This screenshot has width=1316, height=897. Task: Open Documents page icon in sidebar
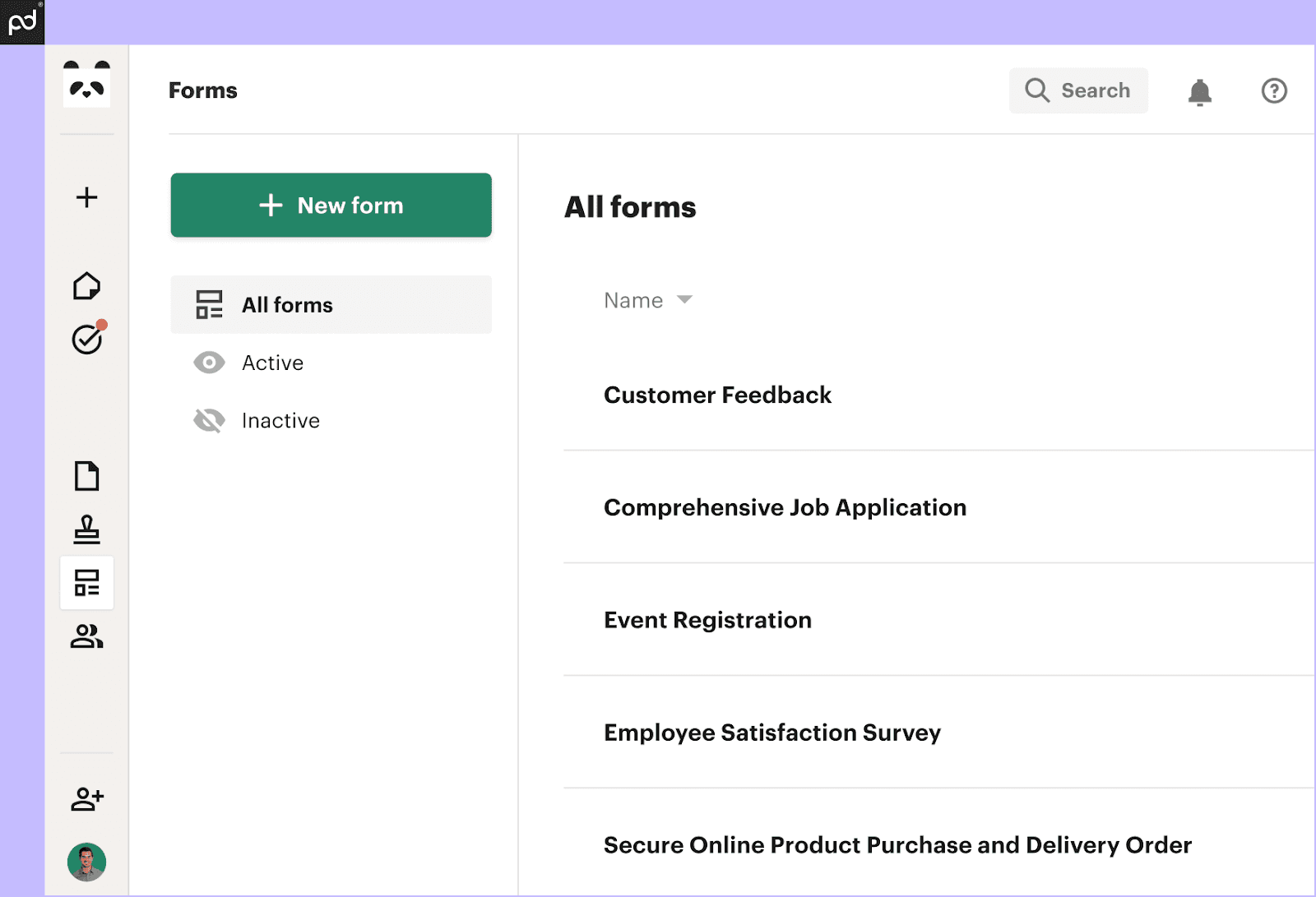point(86,476)
